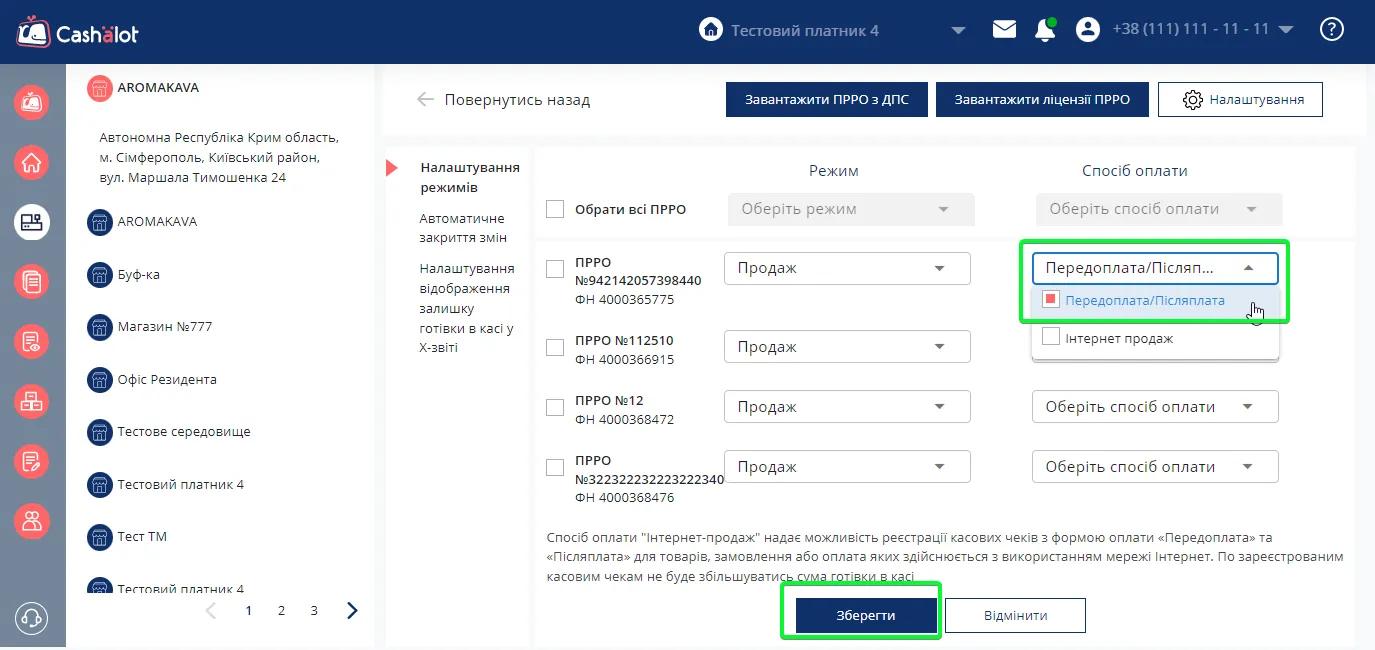Screen dimensions: 1375x650
Task: Click Повернутись назад link
Action: tap(517, 100)
